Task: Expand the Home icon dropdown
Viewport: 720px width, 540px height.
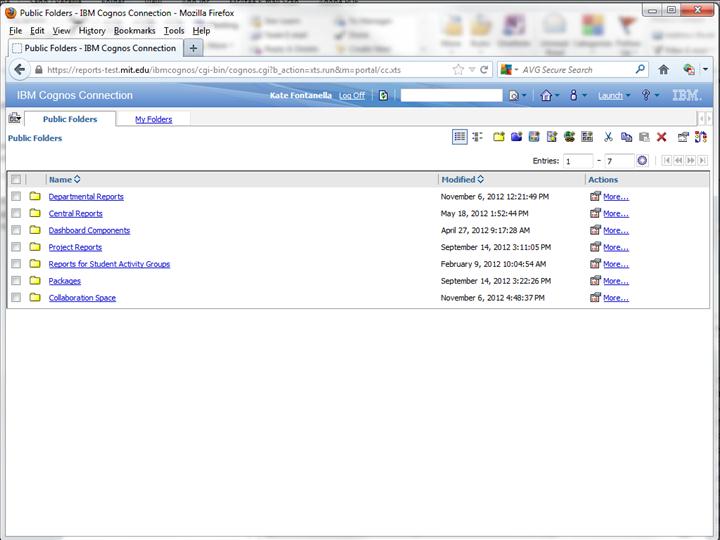Action: pos(549,96)
